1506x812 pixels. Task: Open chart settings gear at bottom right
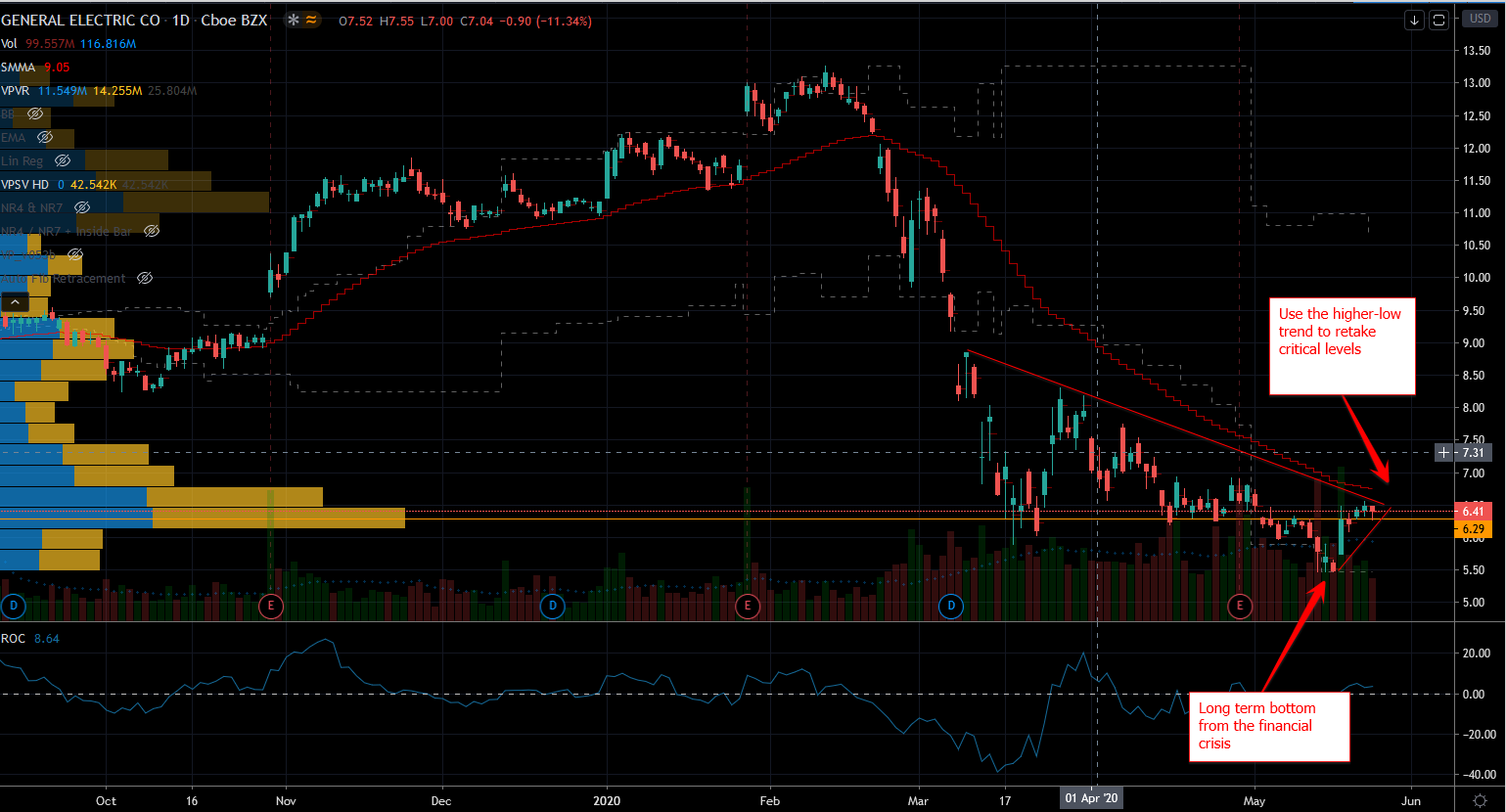tap(1480, 799)
